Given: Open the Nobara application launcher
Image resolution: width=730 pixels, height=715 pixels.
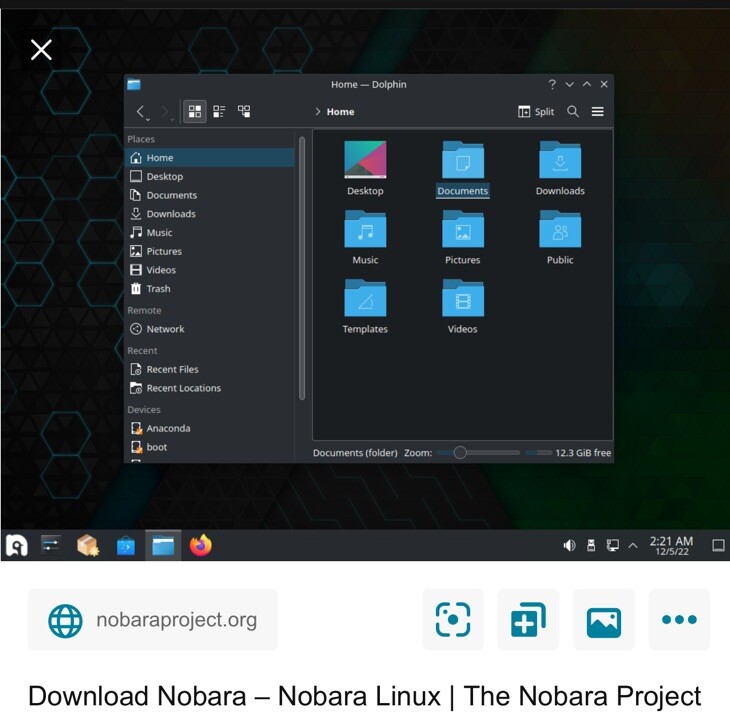Looking at the screenshot, I should click(16, 545).
